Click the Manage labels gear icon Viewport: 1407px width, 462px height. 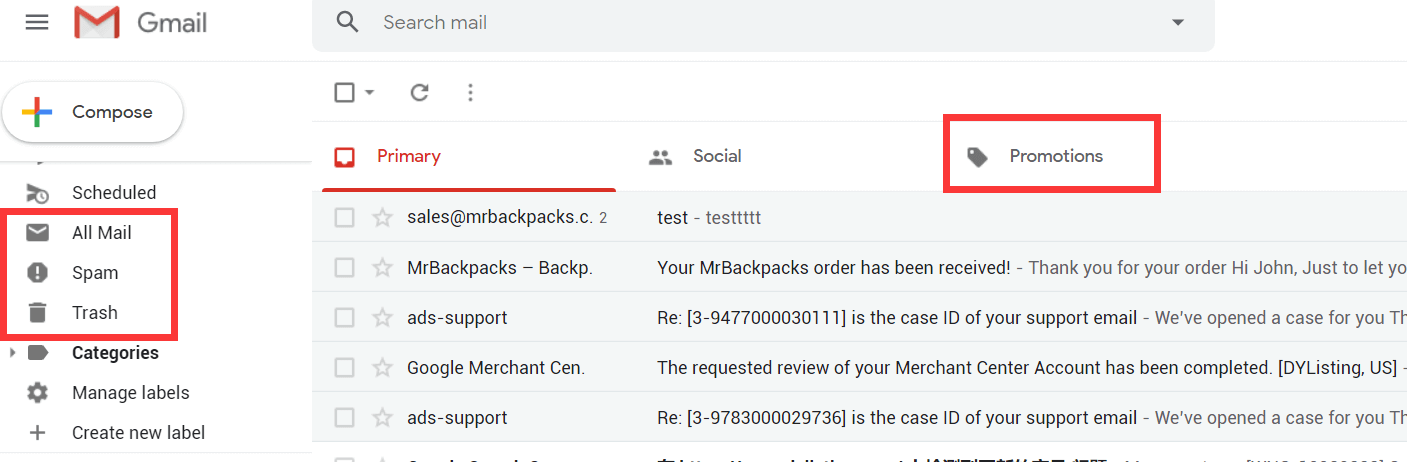[37, 393]
